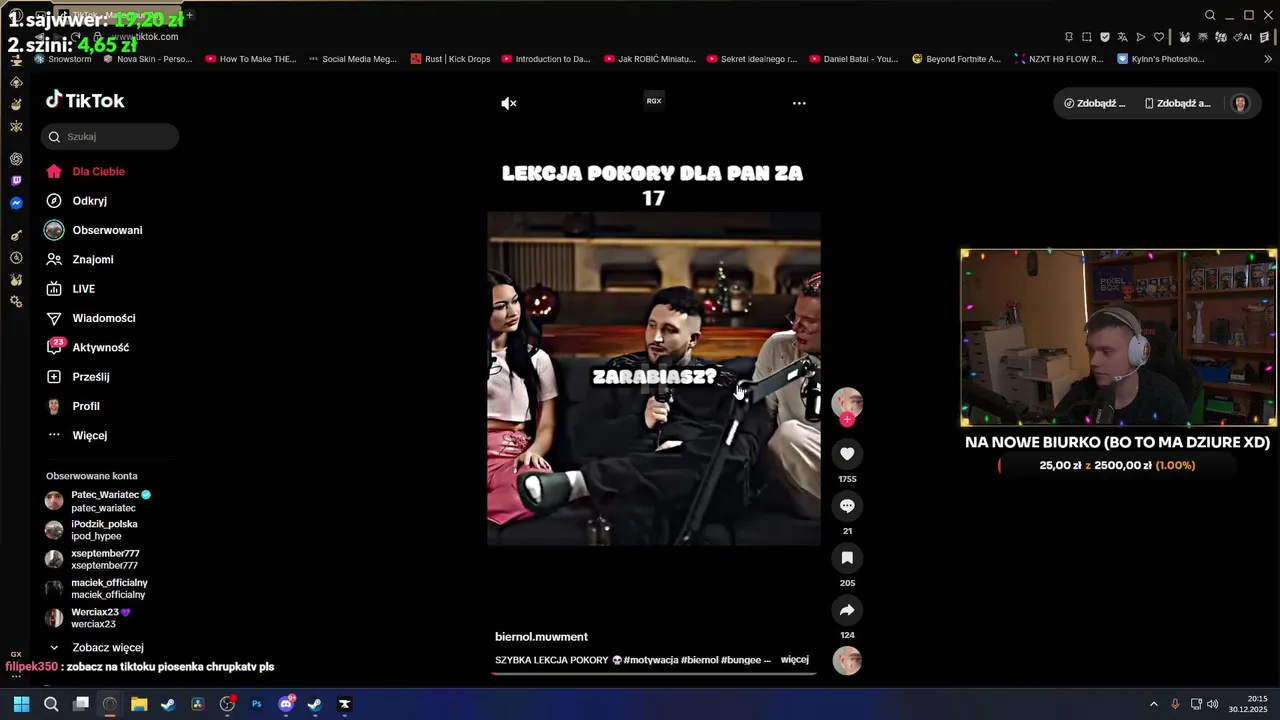Open Photoshop from taskbar
1280x720 pixels.
tap(256, 704)
